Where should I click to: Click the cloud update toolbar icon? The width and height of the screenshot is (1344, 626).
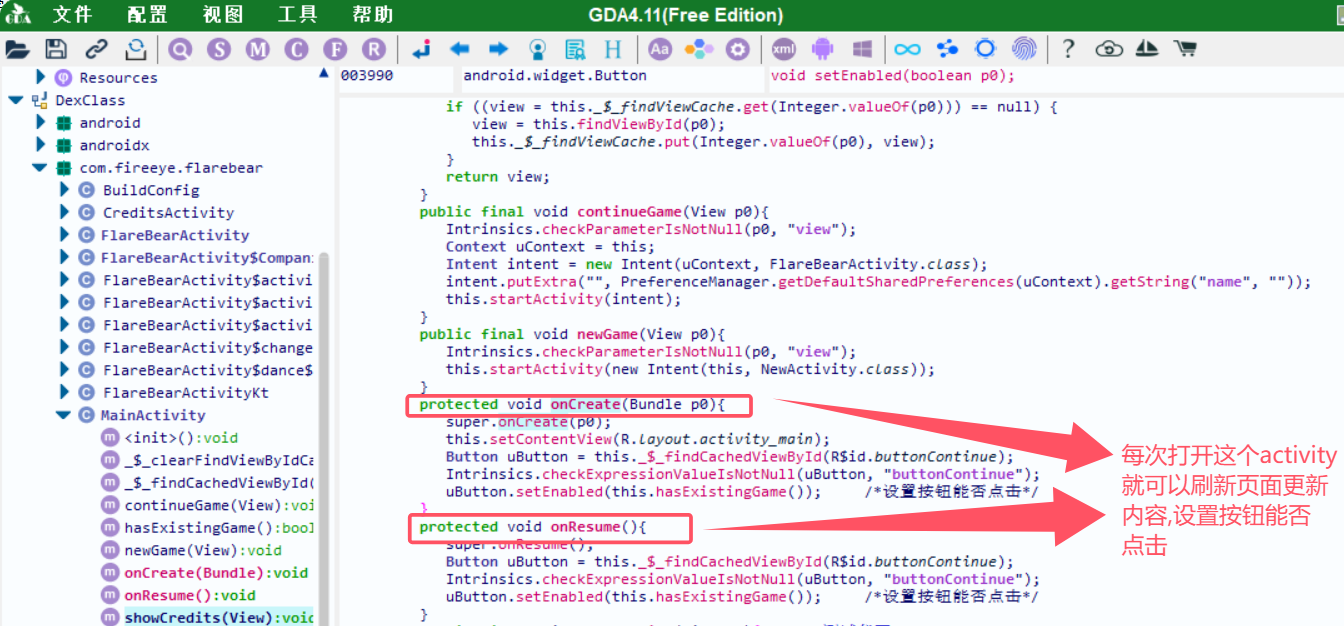[1109, 48]
